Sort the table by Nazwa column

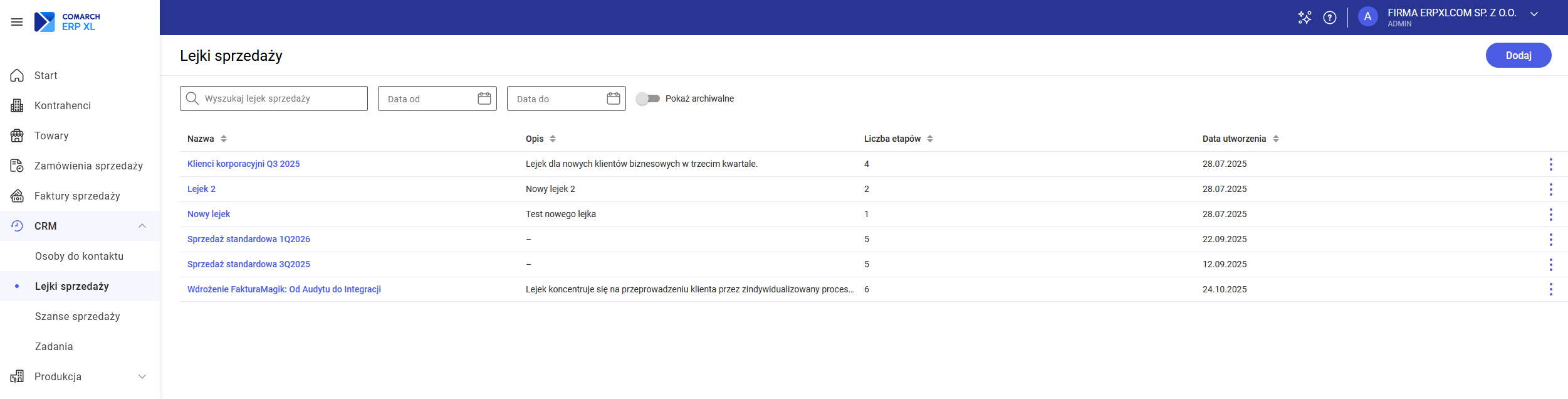(224, 139)
